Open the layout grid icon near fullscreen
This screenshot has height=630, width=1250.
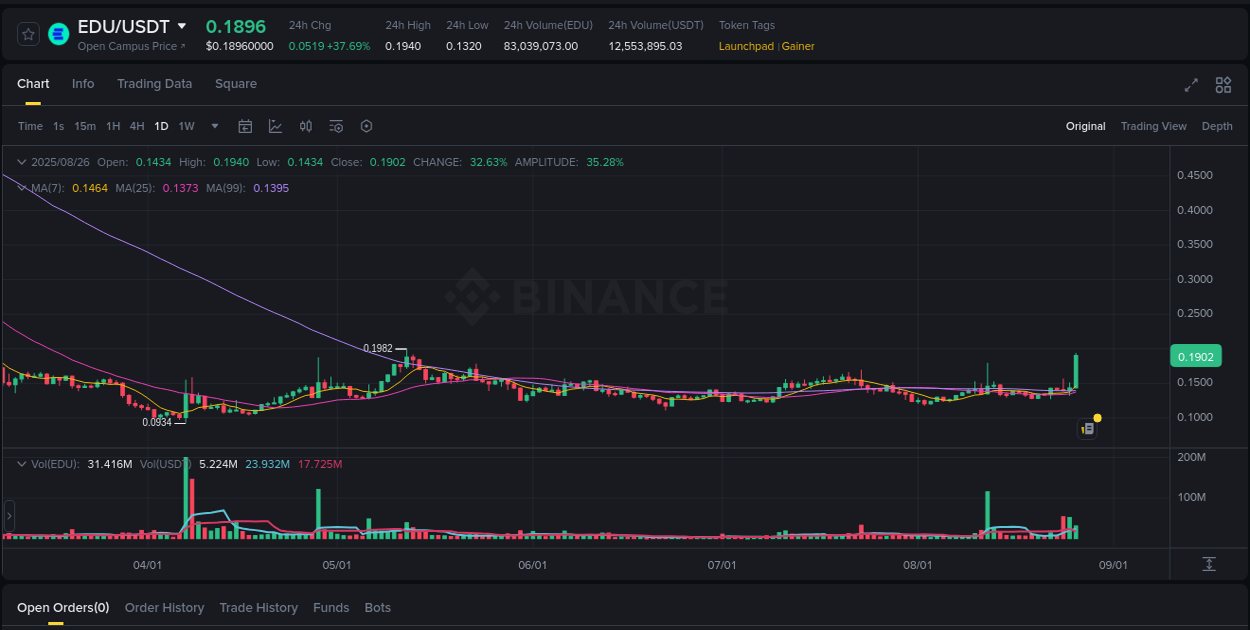coord(1223,85)
